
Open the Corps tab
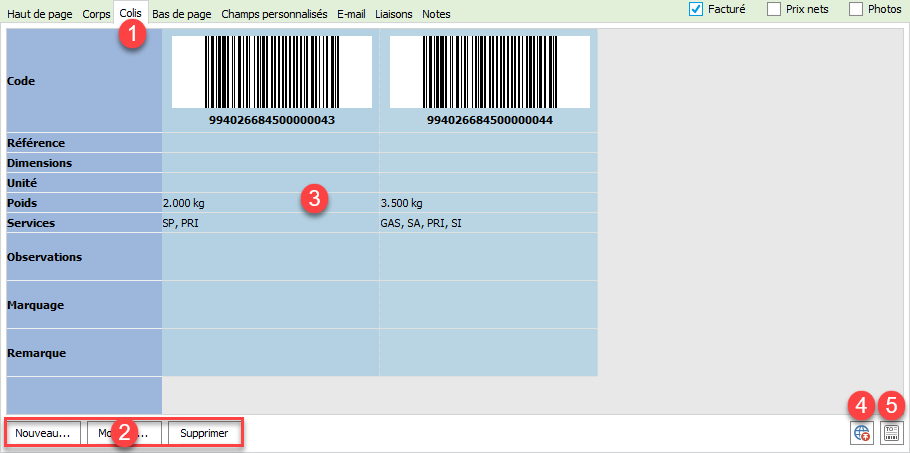tap(96, 14)
